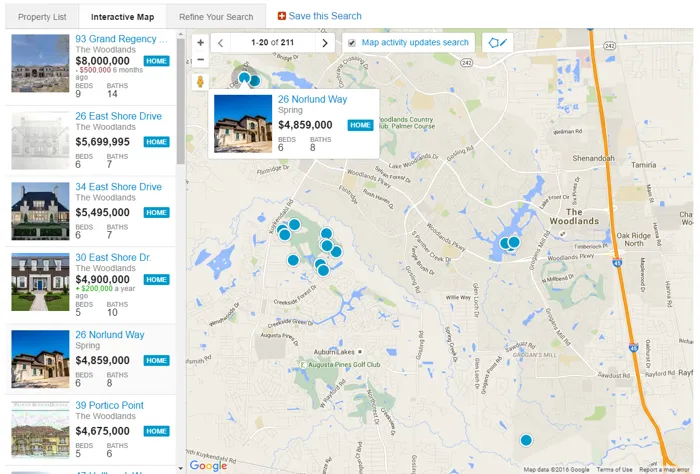Open photo of 93 Grand Regency
The height and width of the screenshot is (474, 700).
pyautogui.click(x=40, y=63)
